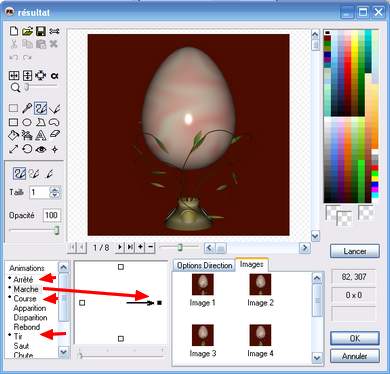The image size is (390, 374).
Task: Select the ellipse shape tool
Action: coord(27,122)
